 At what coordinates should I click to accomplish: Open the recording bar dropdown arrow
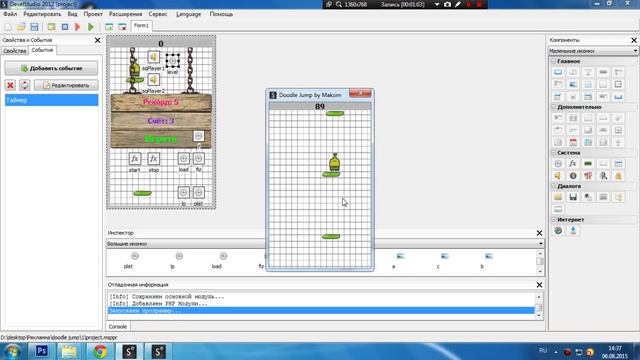[x=437, y=4]
